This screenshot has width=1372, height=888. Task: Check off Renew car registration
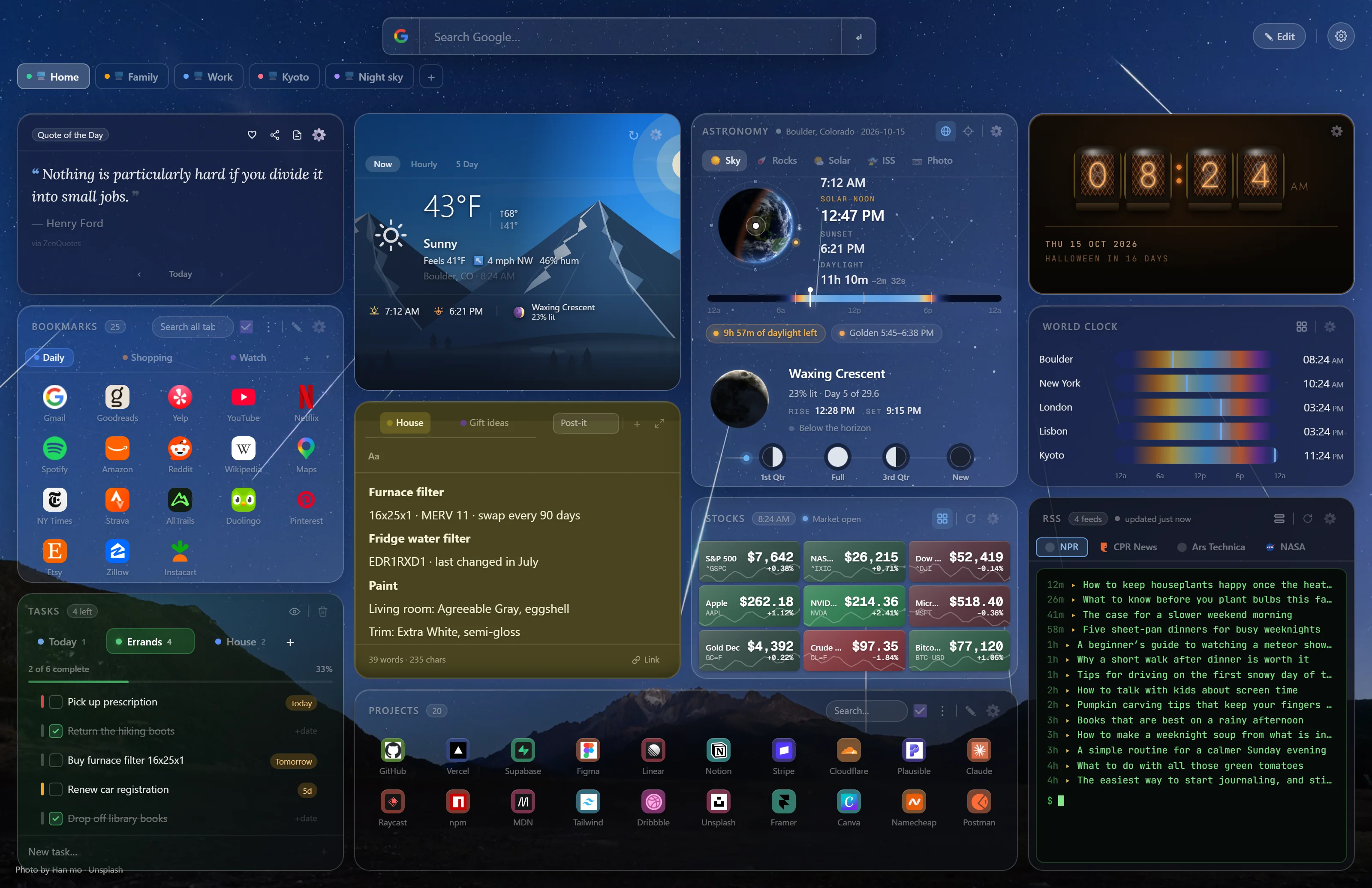56,789
